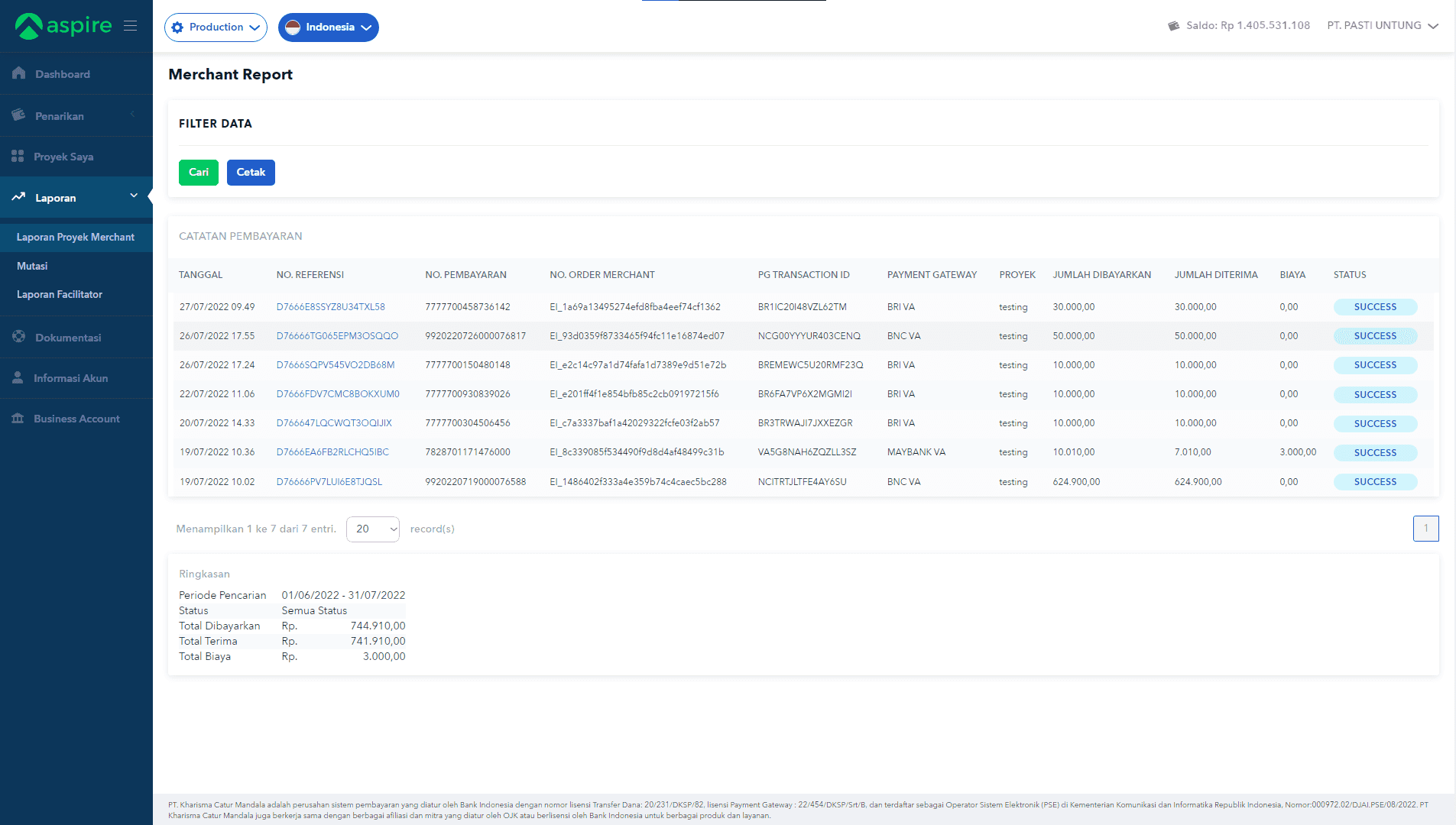Click the blue Cetak button

tap(251, 173)
